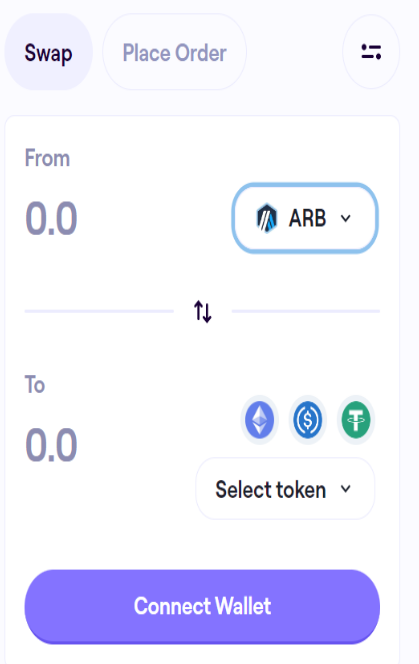Click the chevron next to Select token
Image resolution: width=419 pixels, height=664 pixels.
point(346,489)
